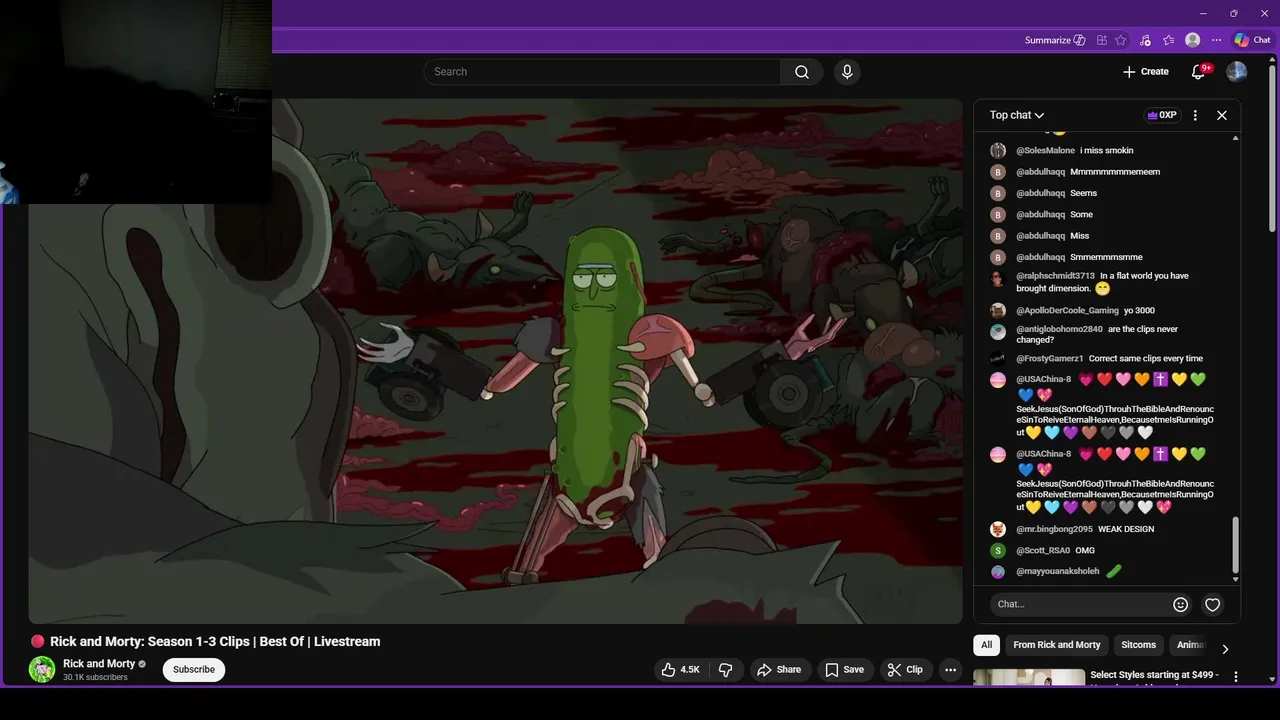
Task: Click the Pickle Rick video player
Action: tap(495, 361)
